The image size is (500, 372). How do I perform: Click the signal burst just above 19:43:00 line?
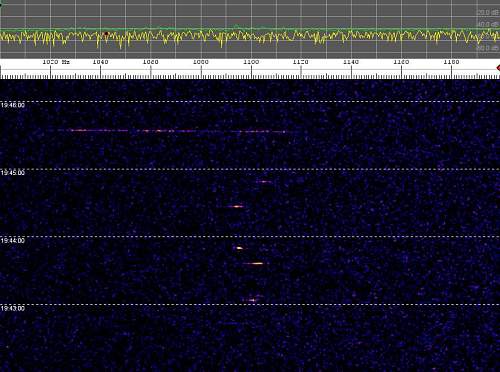(253, 300)
